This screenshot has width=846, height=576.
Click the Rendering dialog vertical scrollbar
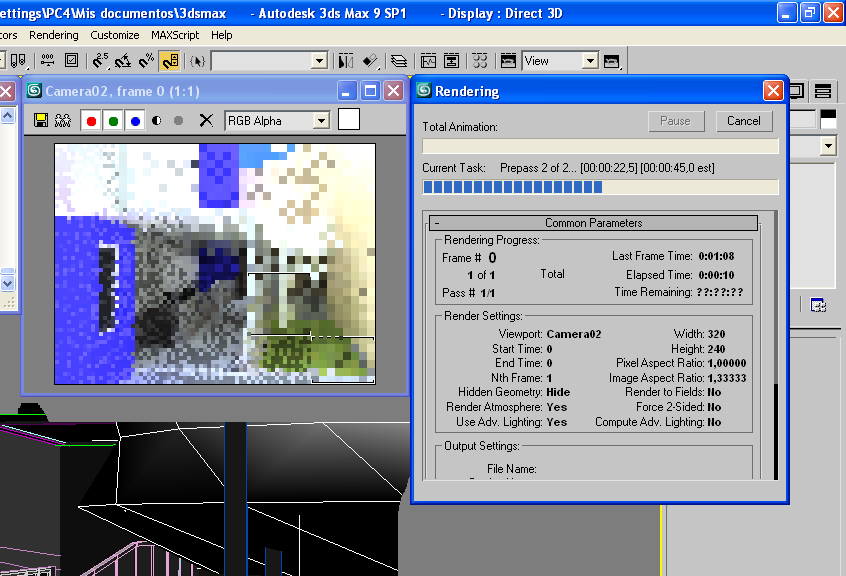click(x=776, y=345)
